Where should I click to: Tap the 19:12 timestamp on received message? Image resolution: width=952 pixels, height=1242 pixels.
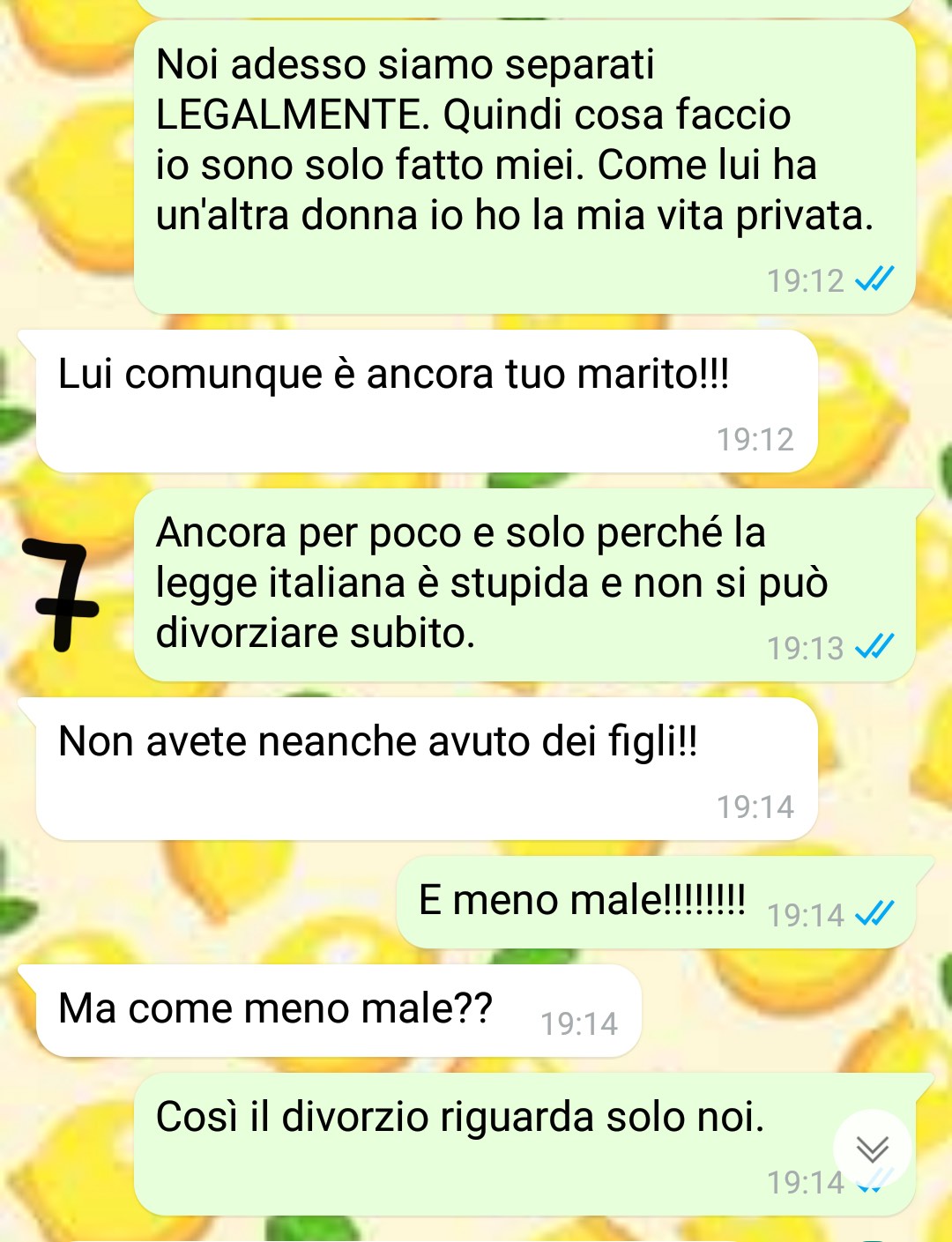755,439
